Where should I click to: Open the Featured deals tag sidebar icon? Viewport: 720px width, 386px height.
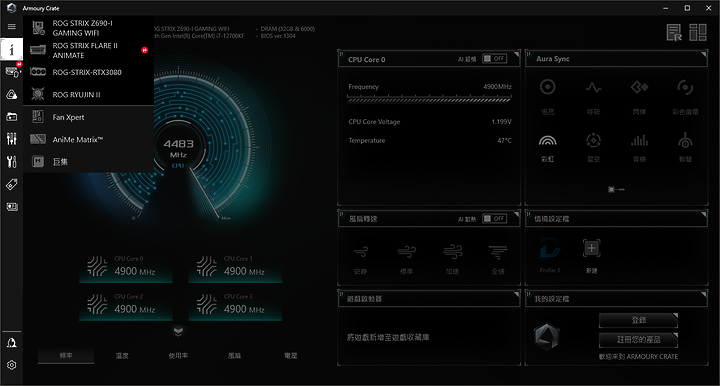click(11, 185)
